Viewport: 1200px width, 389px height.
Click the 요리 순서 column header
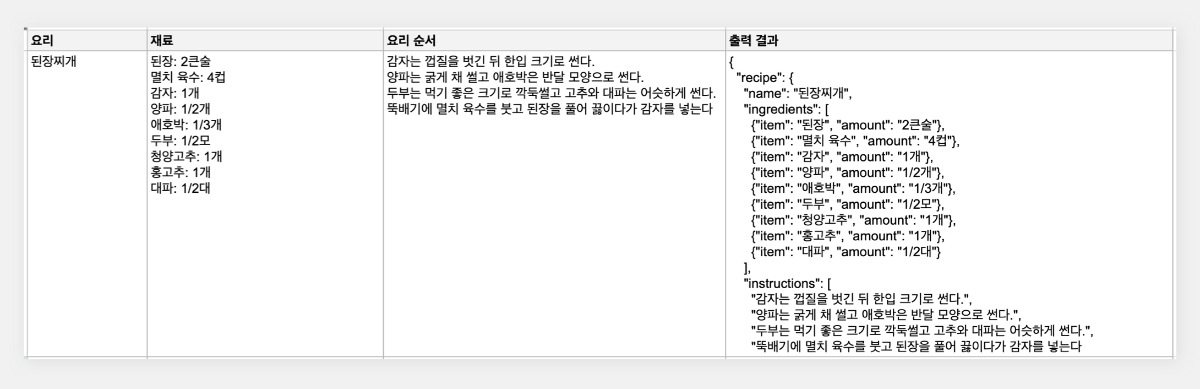click(554, 40)
